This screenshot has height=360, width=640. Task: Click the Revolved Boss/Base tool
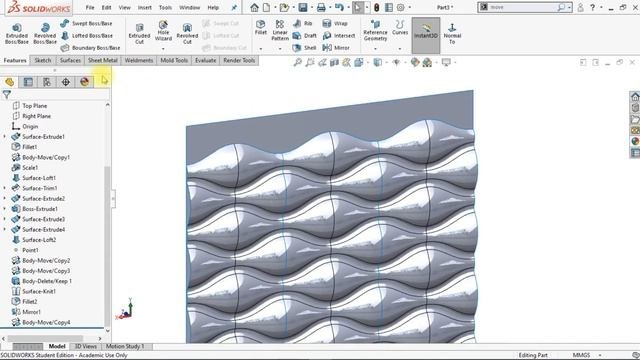click(45, 33)
